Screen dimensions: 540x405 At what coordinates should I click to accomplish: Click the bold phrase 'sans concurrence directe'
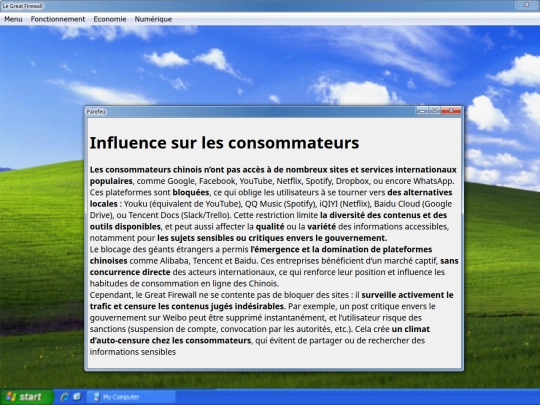(x=274, y=266)
